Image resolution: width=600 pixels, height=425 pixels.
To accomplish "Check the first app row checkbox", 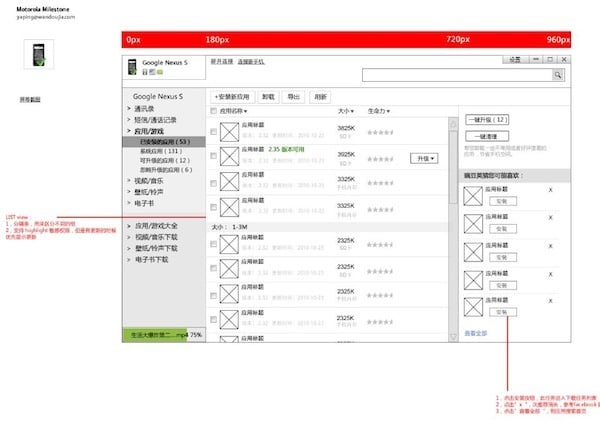I will point(214,130).
